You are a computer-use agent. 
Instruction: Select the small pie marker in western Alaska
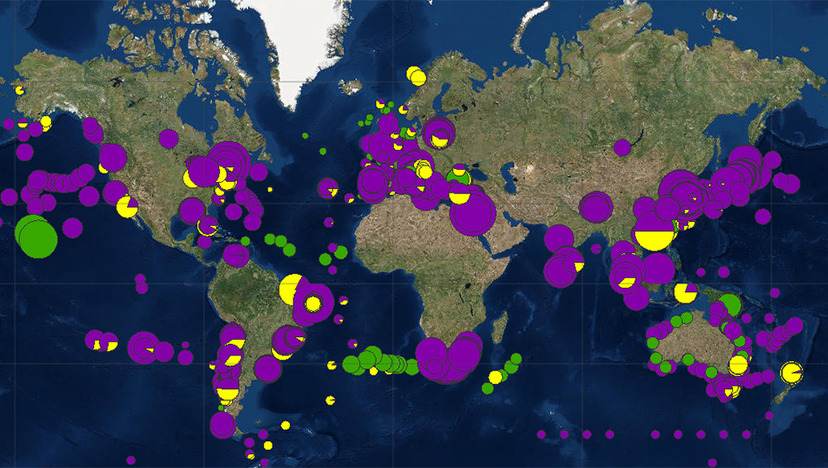click(20, 90)
